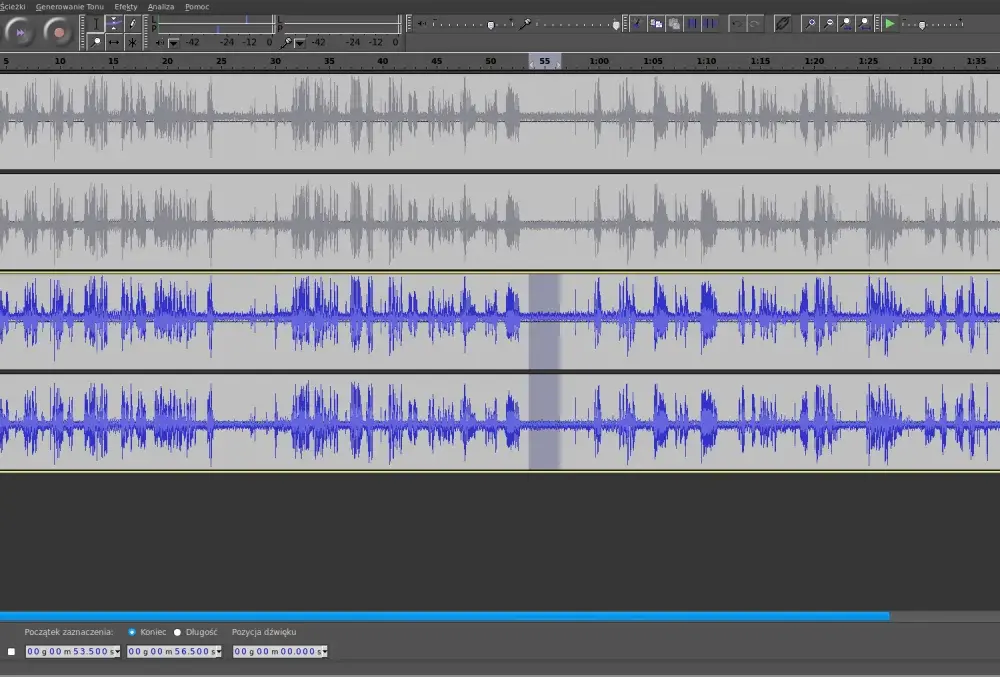Select the Time Shift arrows tool
1000x677 pixels.
coord(114,42)
